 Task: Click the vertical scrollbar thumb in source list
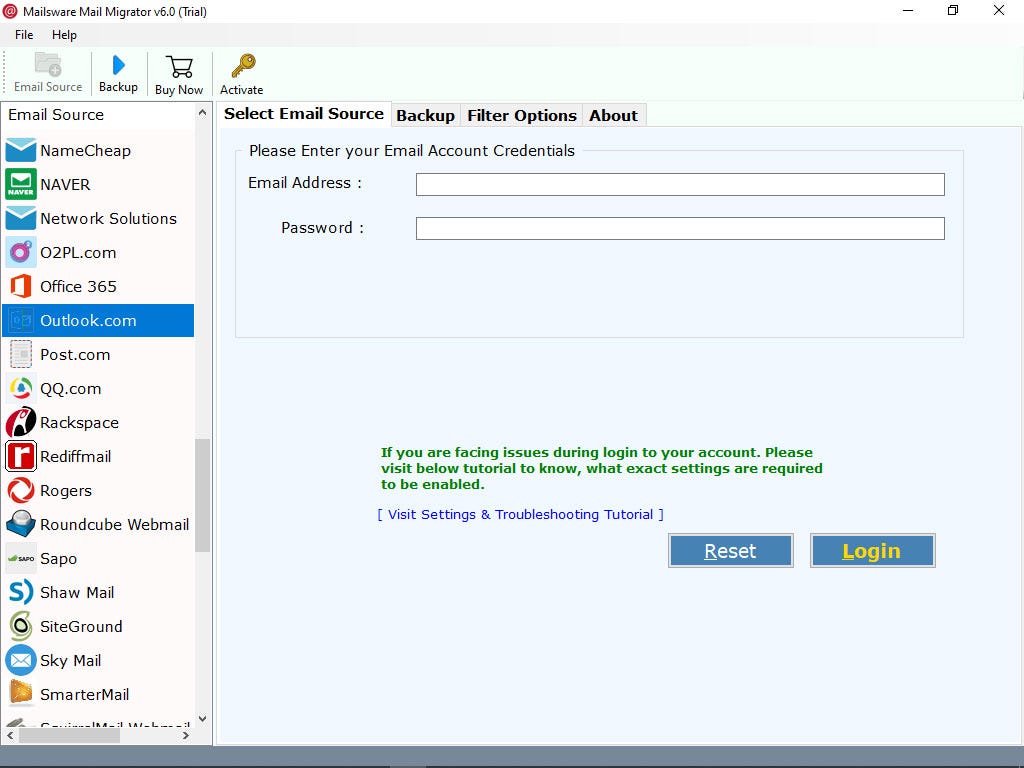tap(202, 495)
